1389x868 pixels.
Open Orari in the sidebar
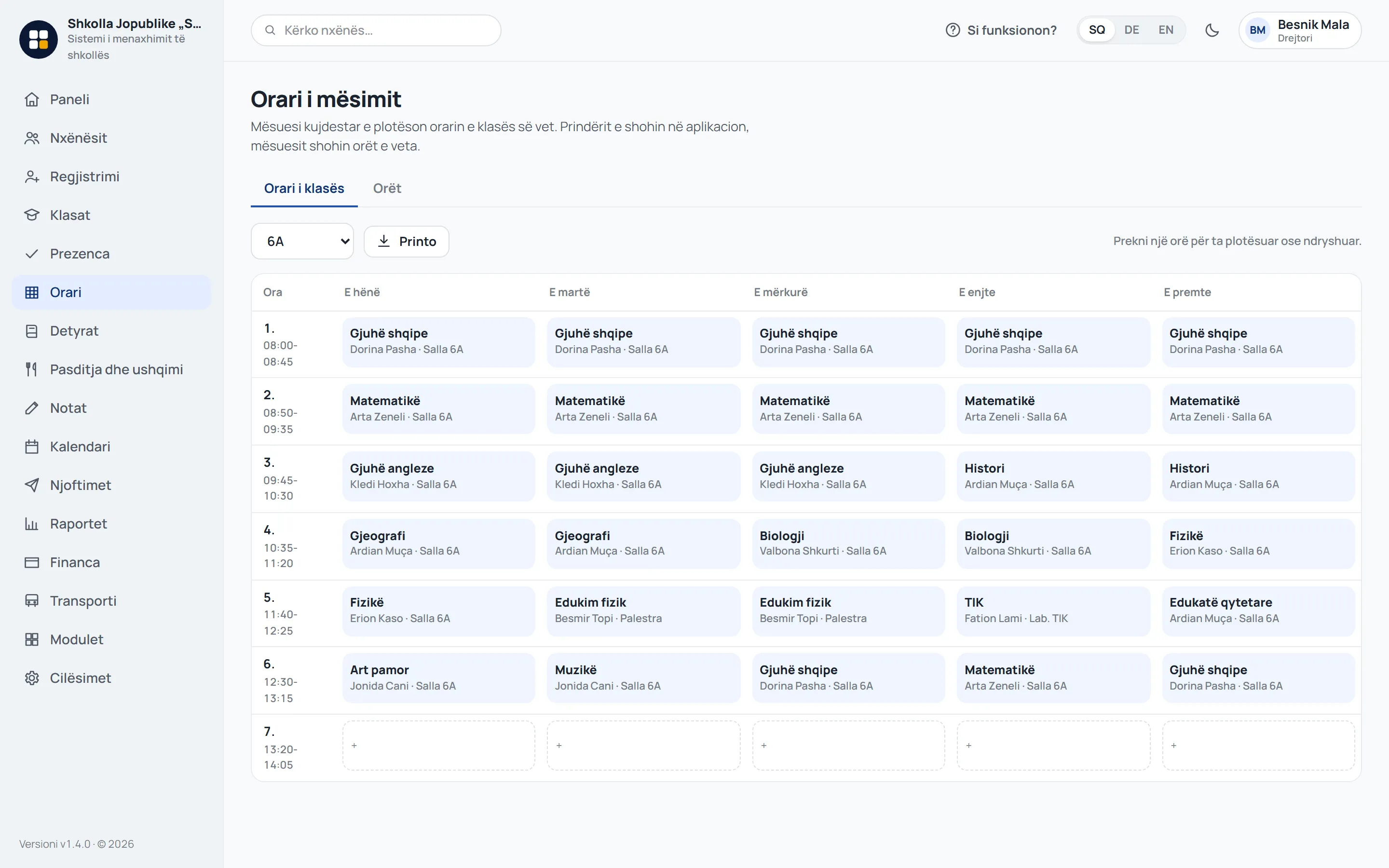111,292
